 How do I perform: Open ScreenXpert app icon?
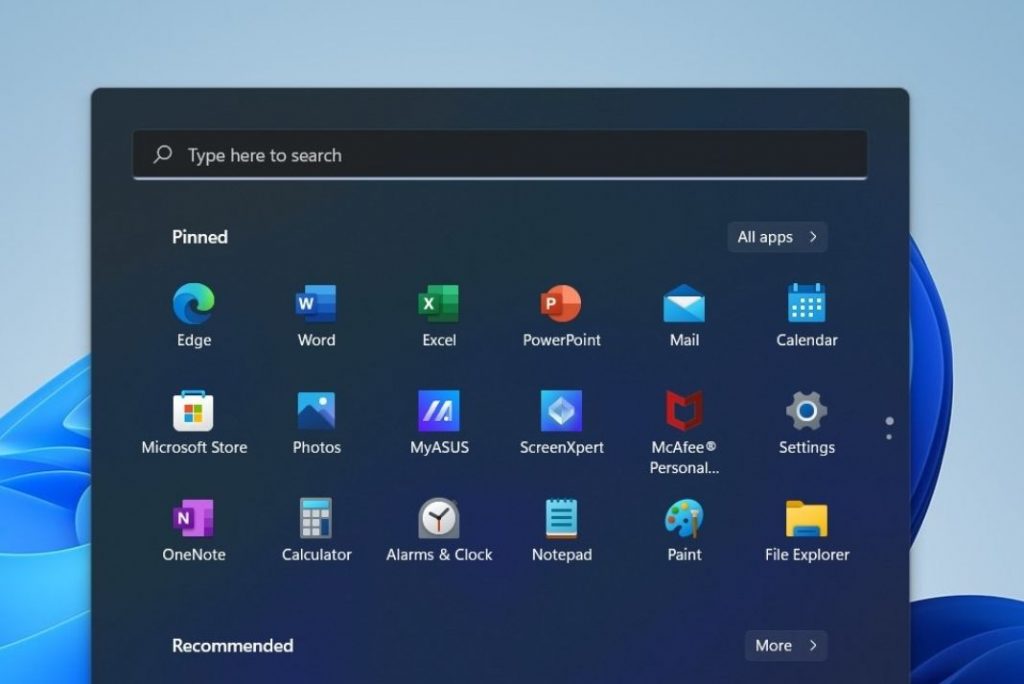561,411
